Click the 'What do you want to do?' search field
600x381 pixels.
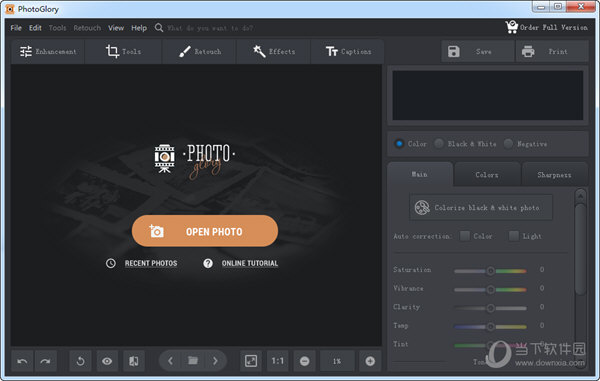[210, 28]
